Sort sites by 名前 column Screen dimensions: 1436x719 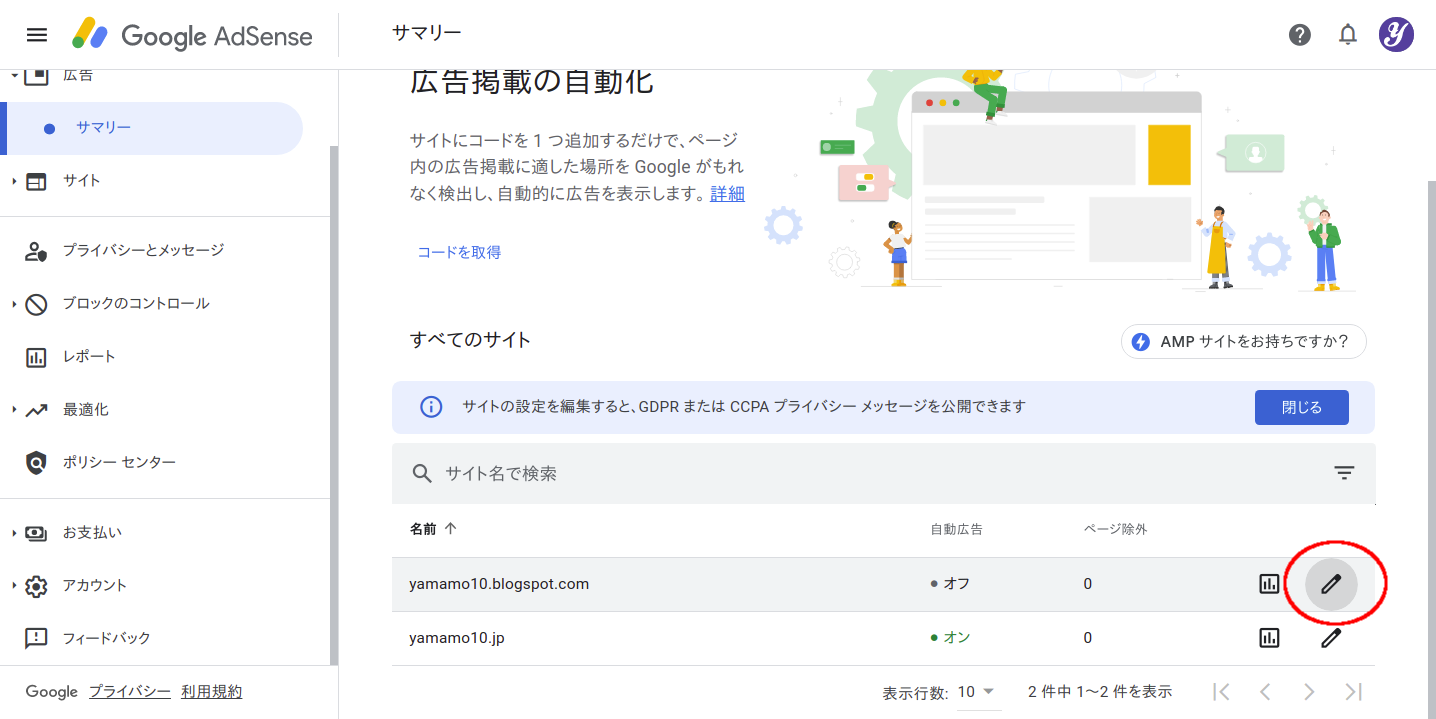click(x=433, y=529)
